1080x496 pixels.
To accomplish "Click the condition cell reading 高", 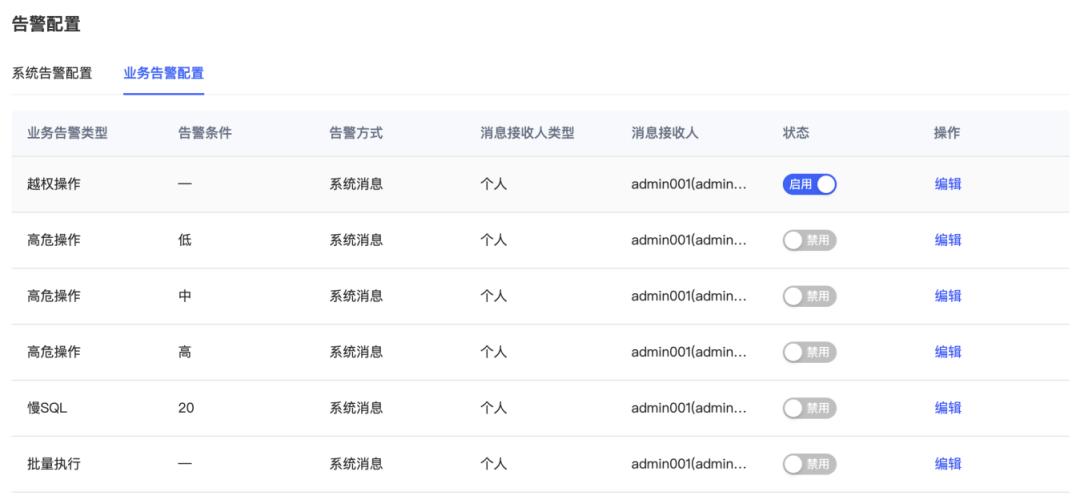I will coord(185,352).
